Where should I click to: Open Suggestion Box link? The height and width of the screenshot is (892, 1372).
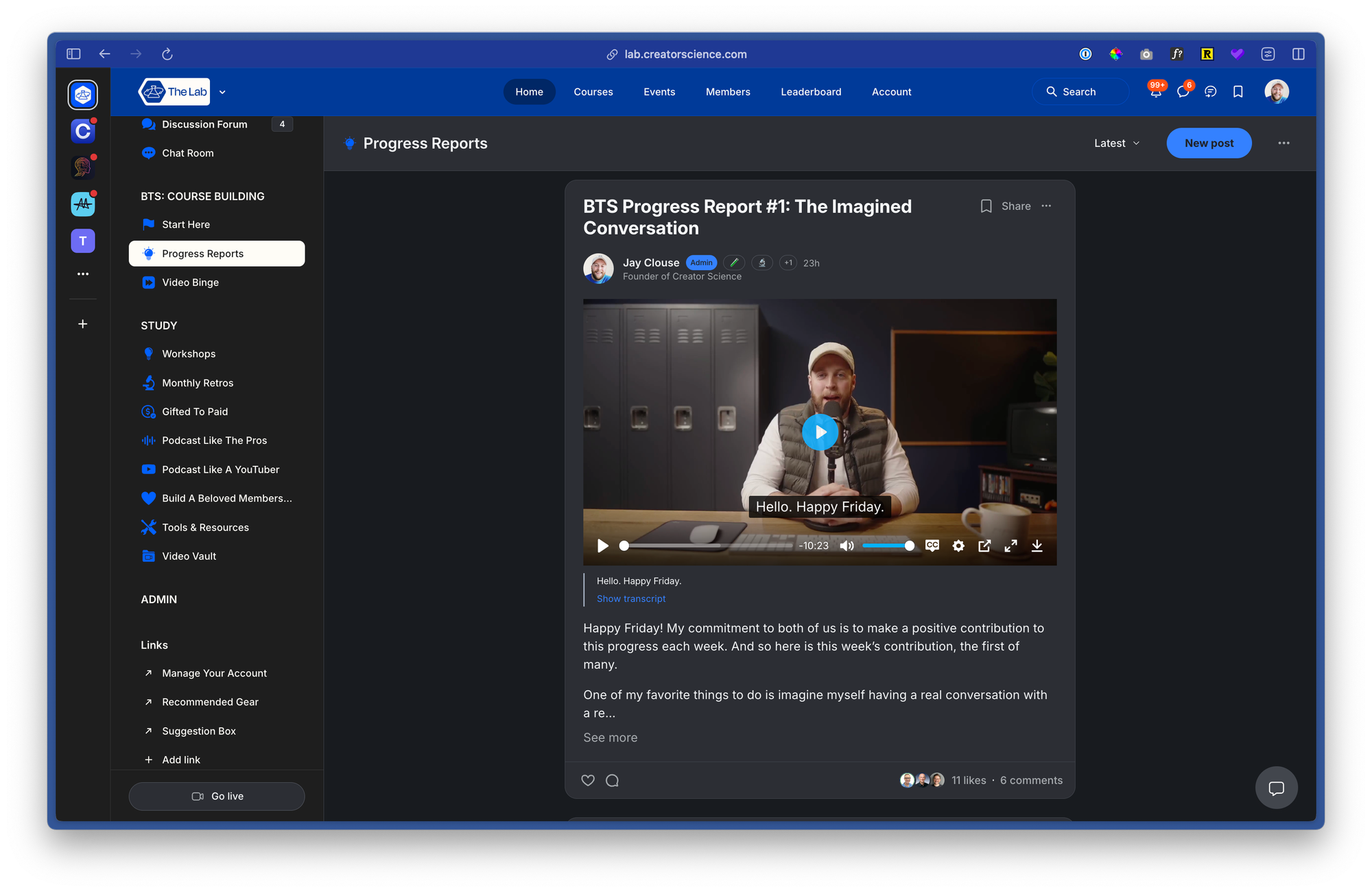(217, 731)
